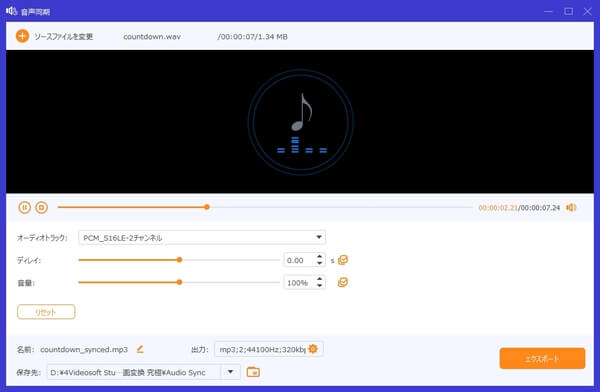Click the save path D:¥4Videosoft Stu field

134,372
